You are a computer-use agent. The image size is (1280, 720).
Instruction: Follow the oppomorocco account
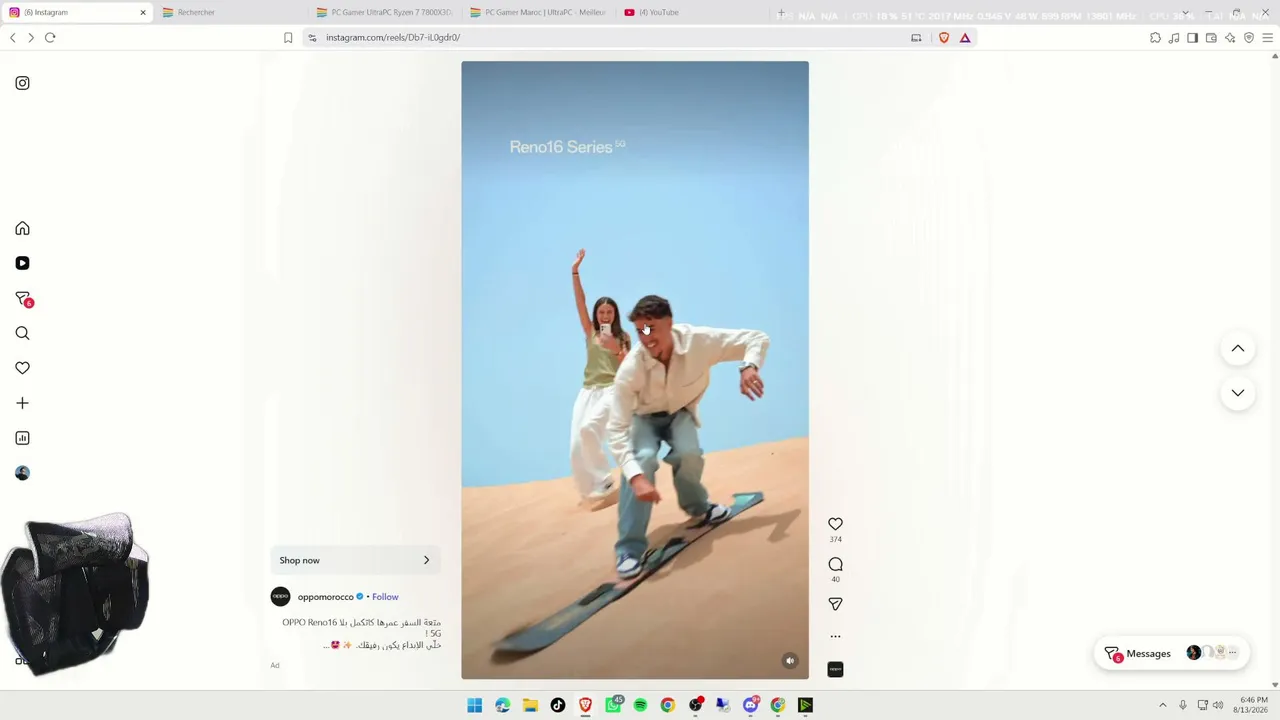coord(385,597)
